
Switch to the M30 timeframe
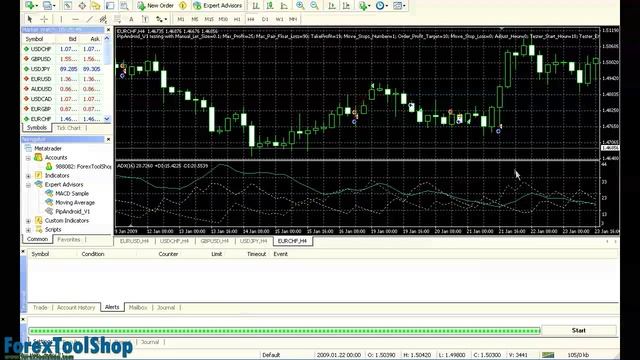pos(223,19)
